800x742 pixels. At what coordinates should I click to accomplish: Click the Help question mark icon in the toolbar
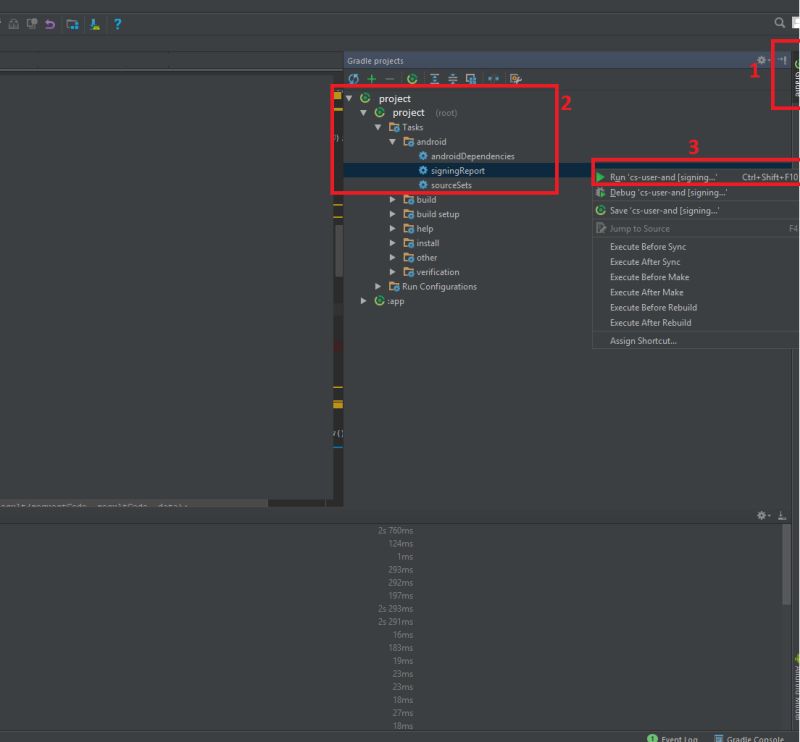tap(117, 24)
